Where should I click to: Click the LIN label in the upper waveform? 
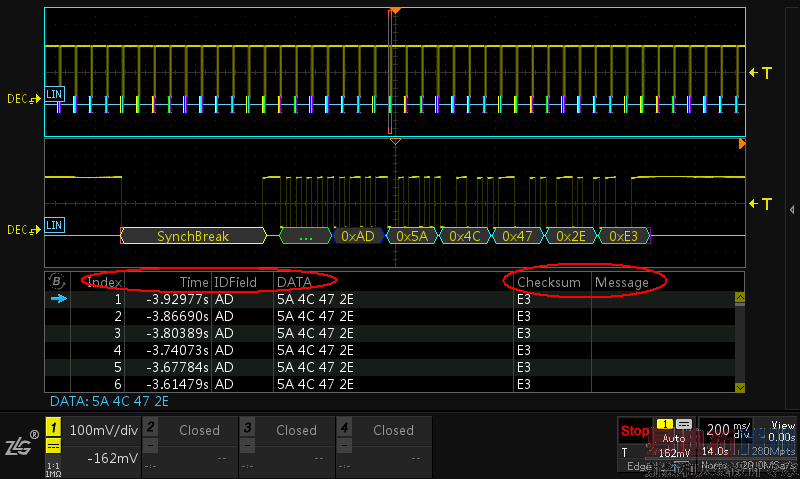(x=55, y=93)
